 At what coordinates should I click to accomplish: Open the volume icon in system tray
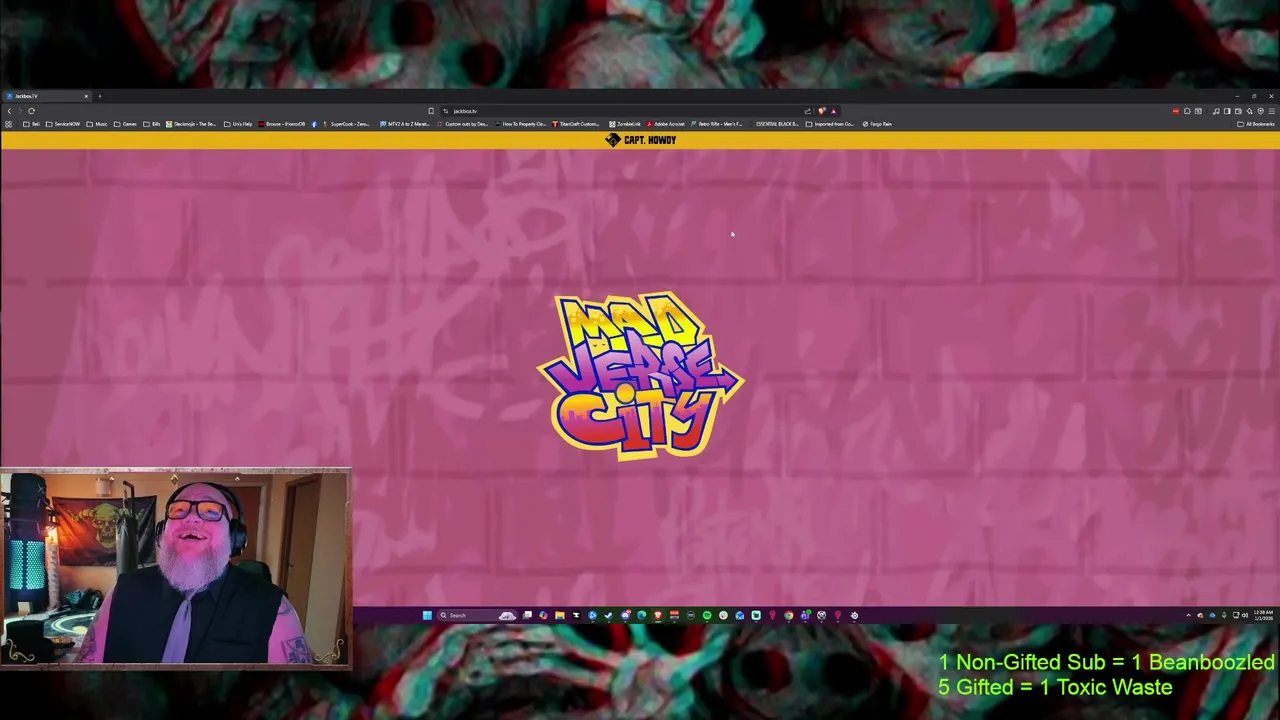[1245, 615]
